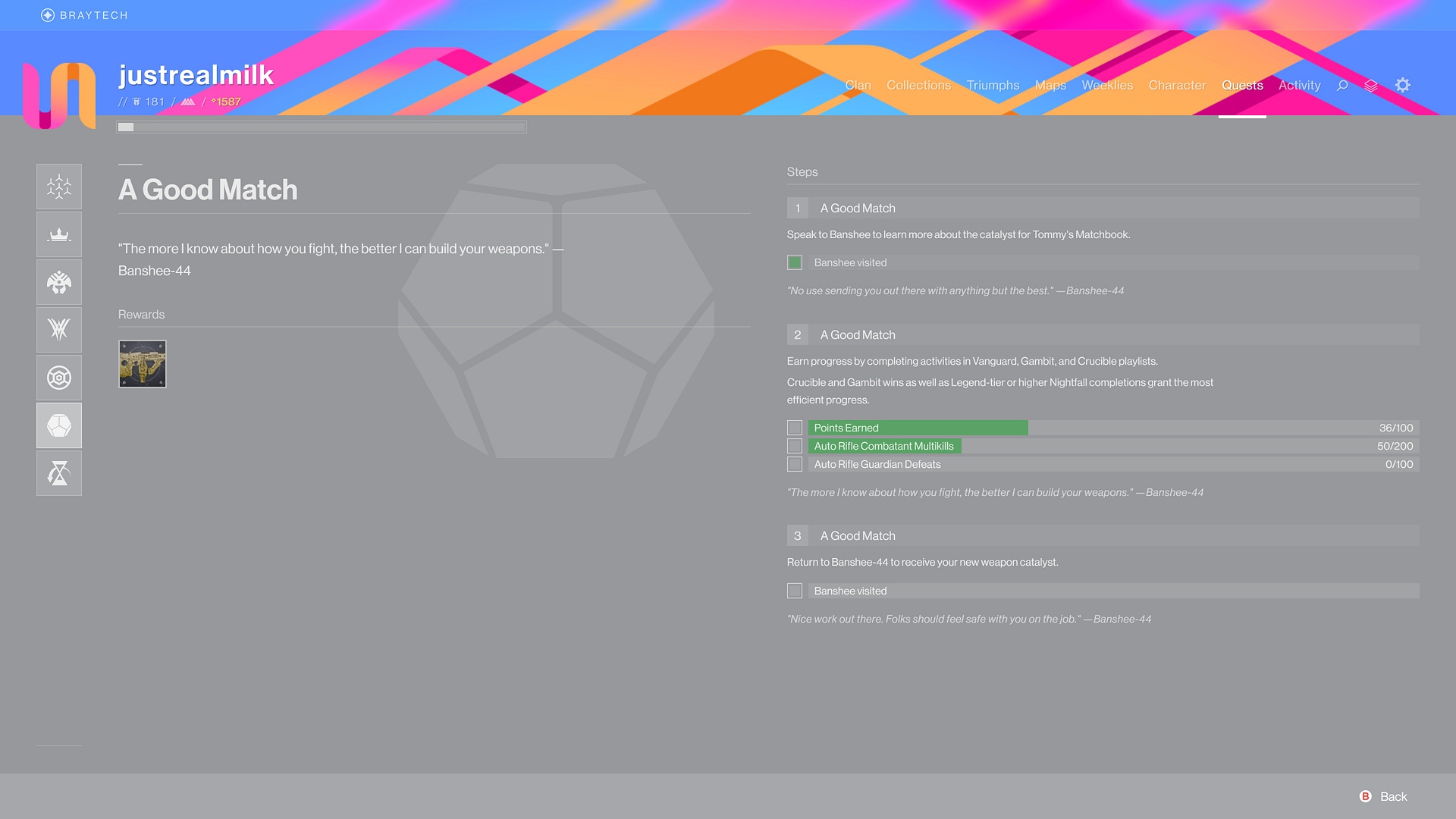
Task: Click the B controller button icon
Action: pos(1366,796)
